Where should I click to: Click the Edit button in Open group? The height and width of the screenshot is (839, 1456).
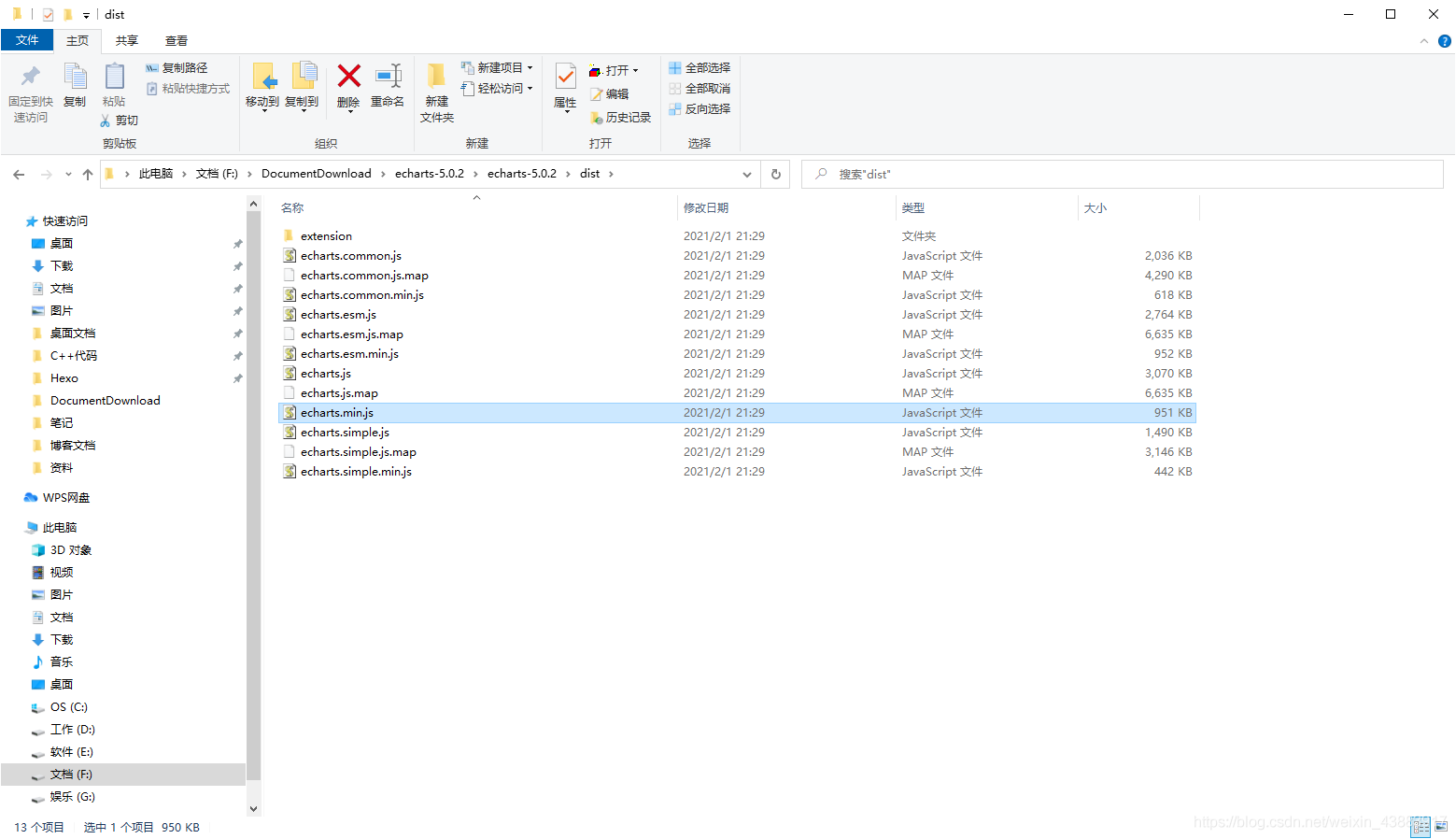coord(609,94)
